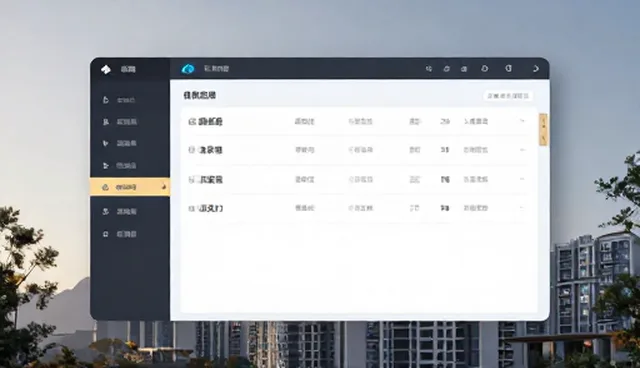The width and height of the screenshot is (640, 368).
Task: Click the chevron arrow at the header's far end
Action: tap(536, 69)
